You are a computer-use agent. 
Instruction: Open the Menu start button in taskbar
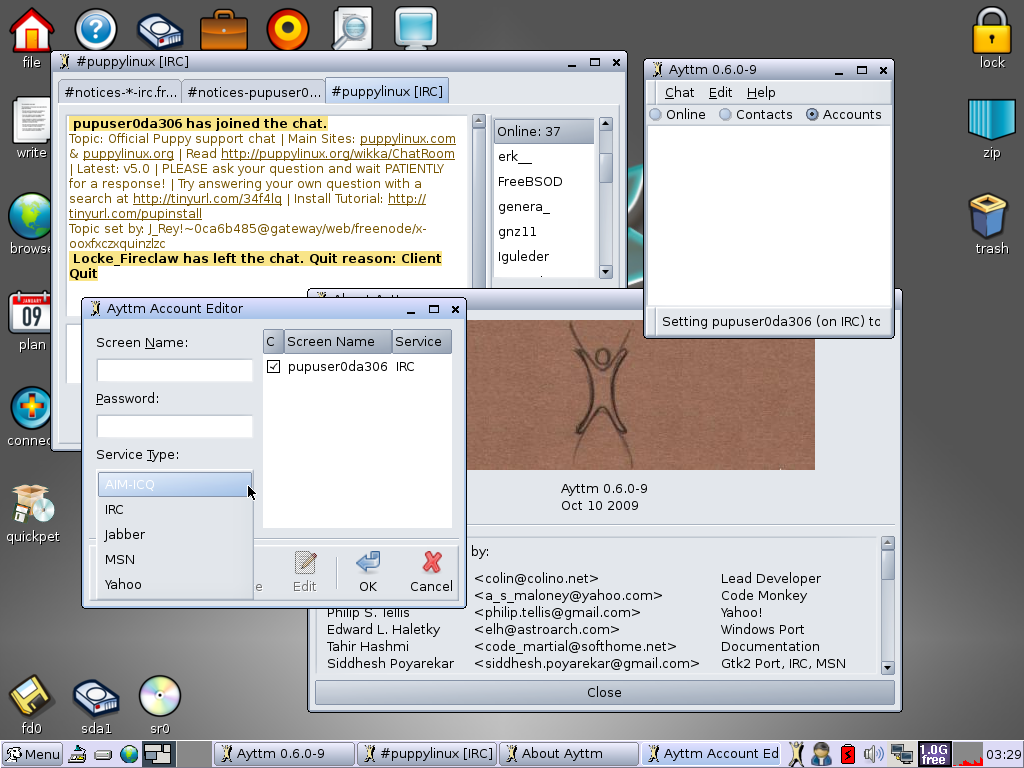pyautogui.click(x=33, y=754)
